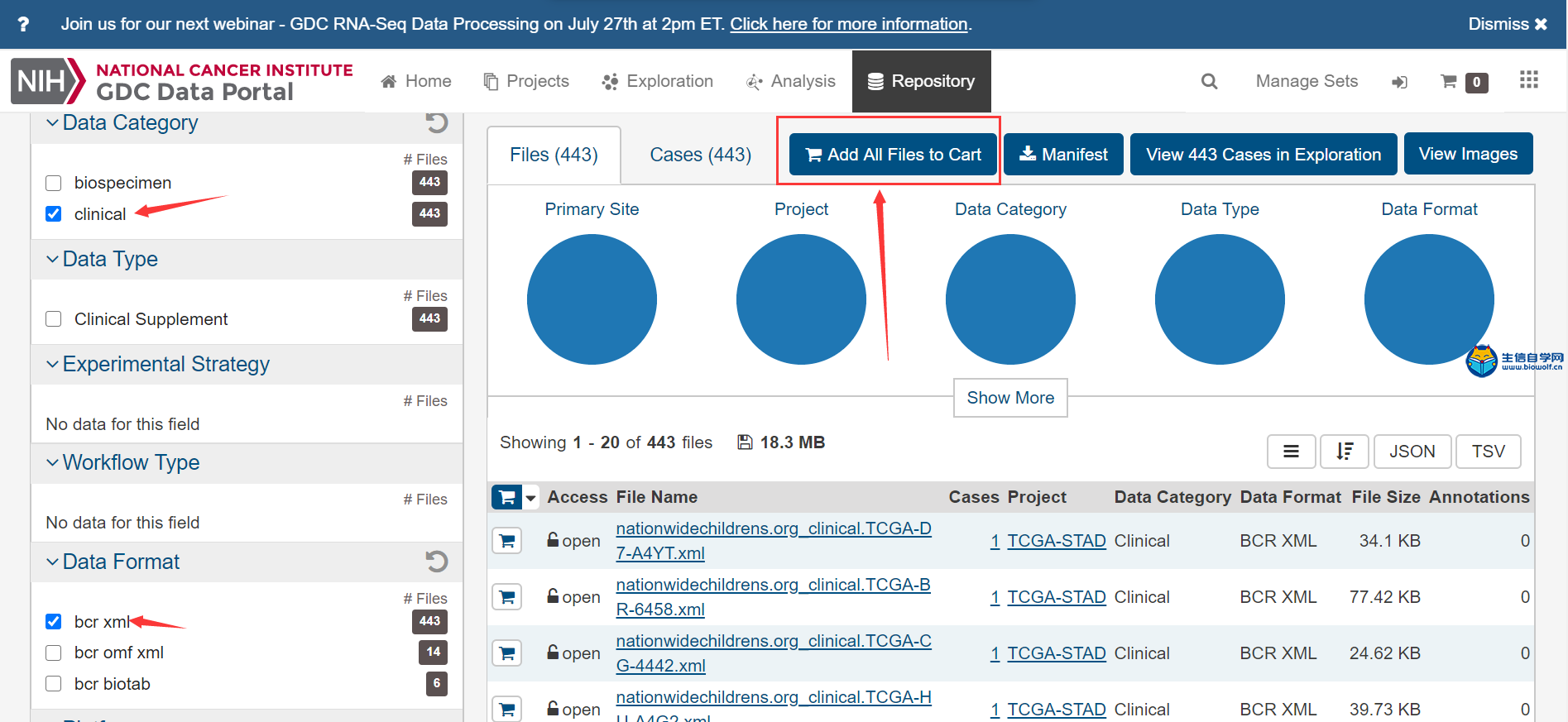1568x722 pixels.
Task: Open file nationwidechildrens.org_clinical.TCGA-D7-A4YT.xml
Action: 774,541
